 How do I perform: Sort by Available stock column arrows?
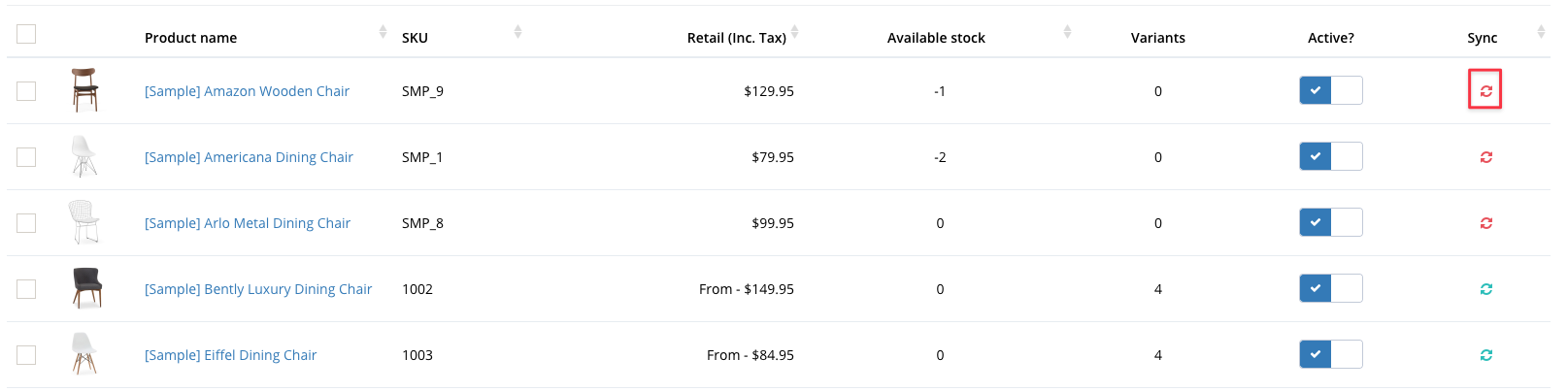pyautogui.click(x=1067, y=32)
